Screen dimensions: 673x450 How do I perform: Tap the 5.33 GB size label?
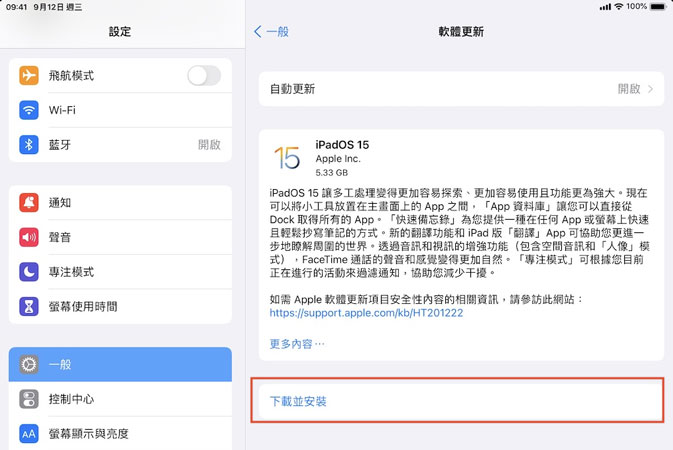click(x=331, y=173)
